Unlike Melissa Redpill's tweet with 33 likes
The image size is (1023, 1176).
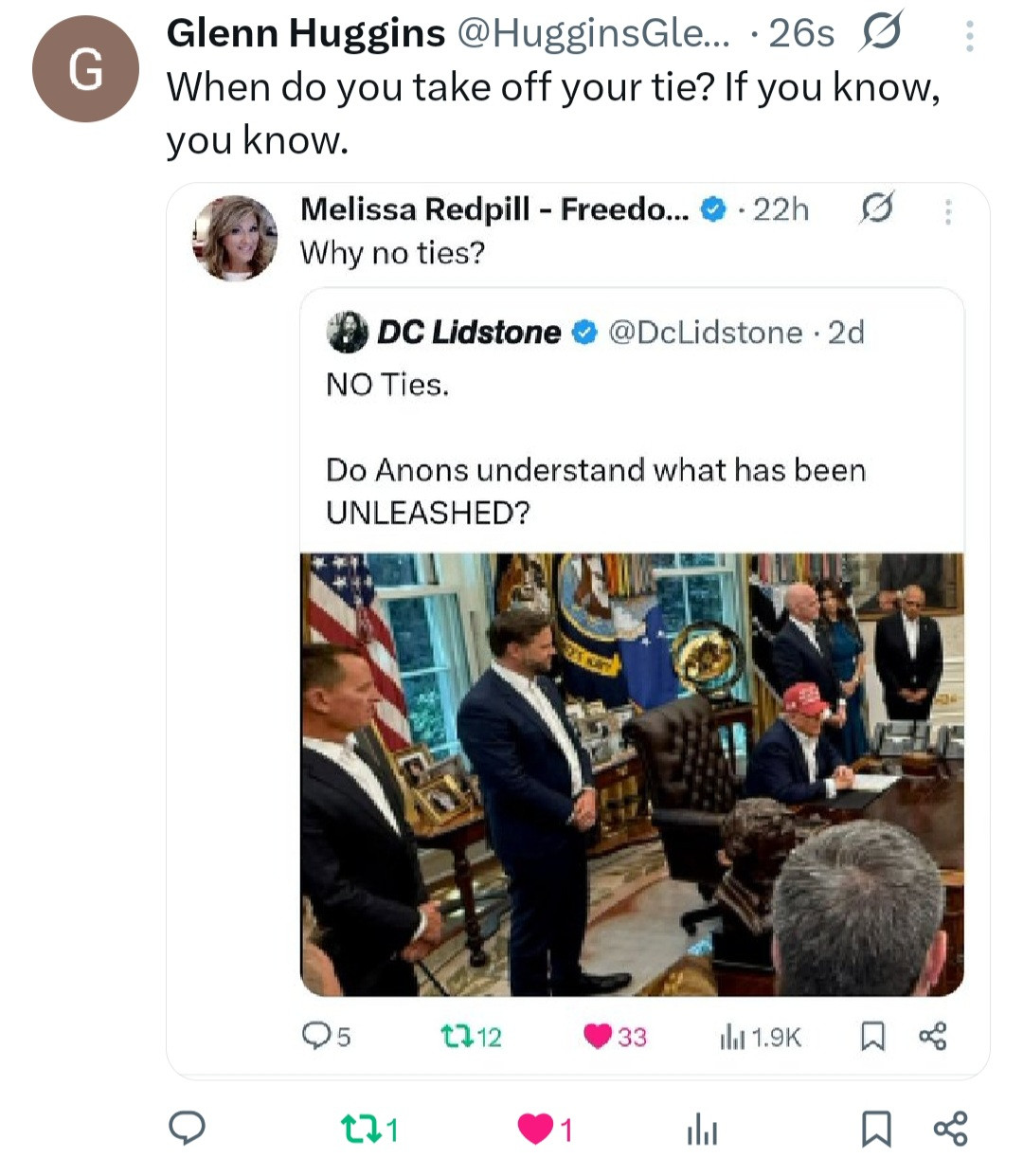coord(598,1037)
